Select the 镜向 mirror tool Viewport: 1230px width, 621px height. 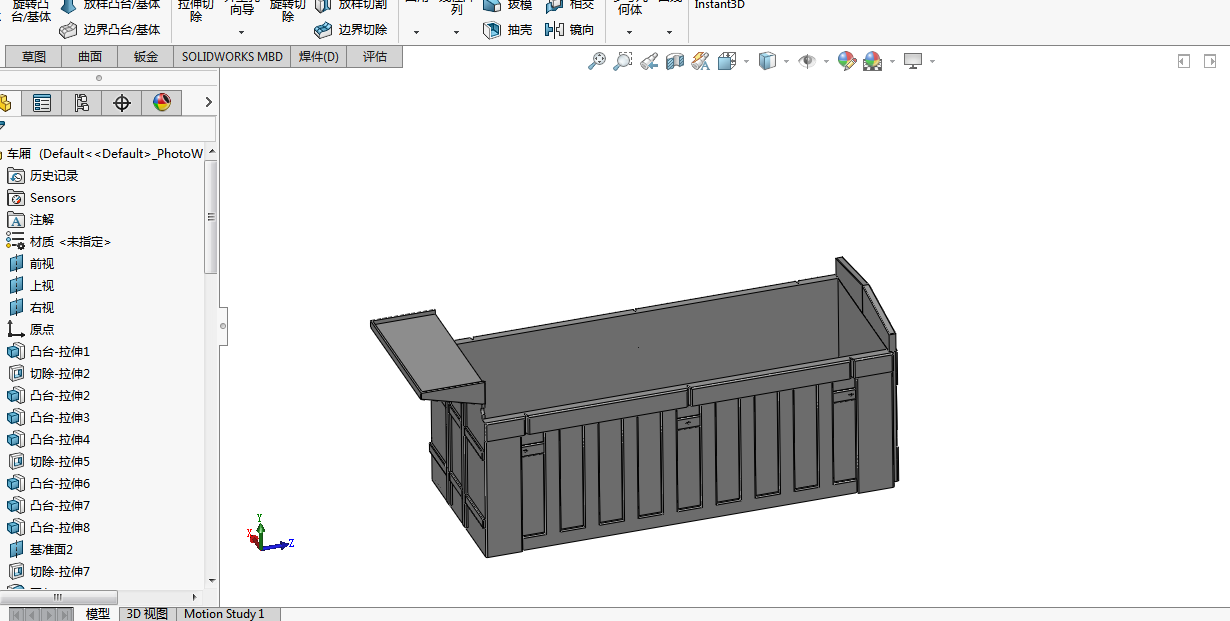pos(570,30)
